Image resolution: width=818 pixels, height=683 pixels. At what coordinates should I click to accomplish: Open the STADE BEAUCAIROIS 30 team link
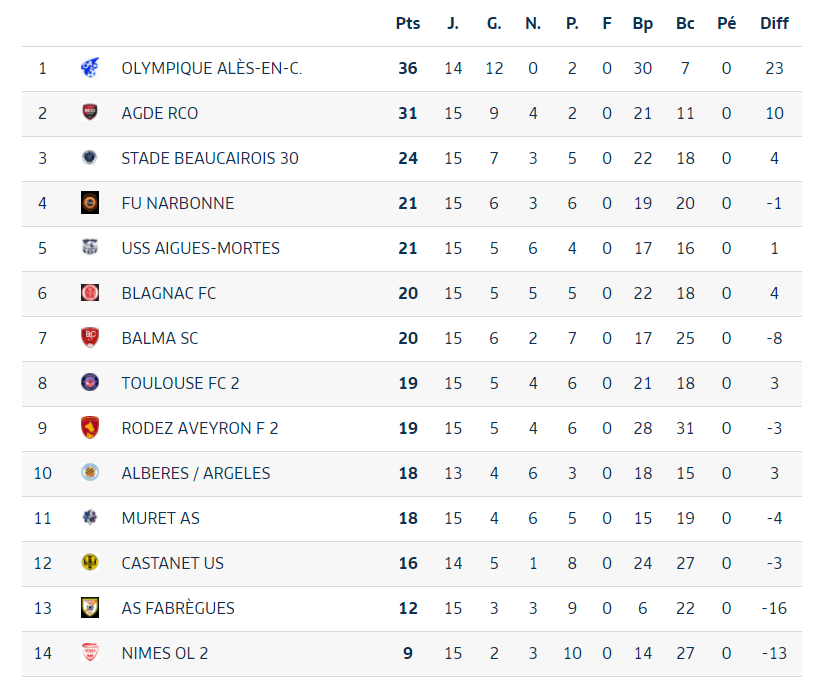click(x=210, y=158)
